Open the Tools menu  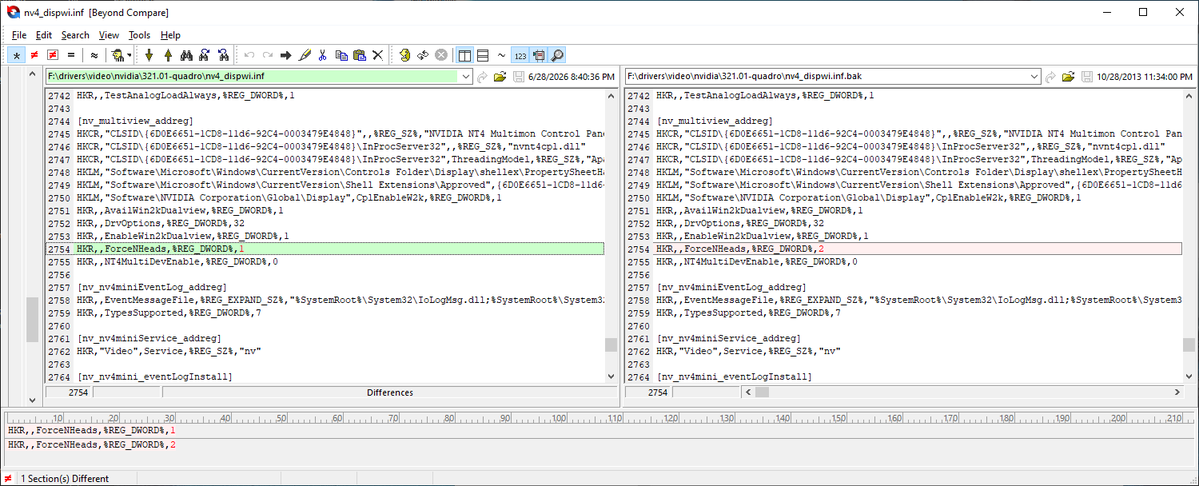(139, 35)
